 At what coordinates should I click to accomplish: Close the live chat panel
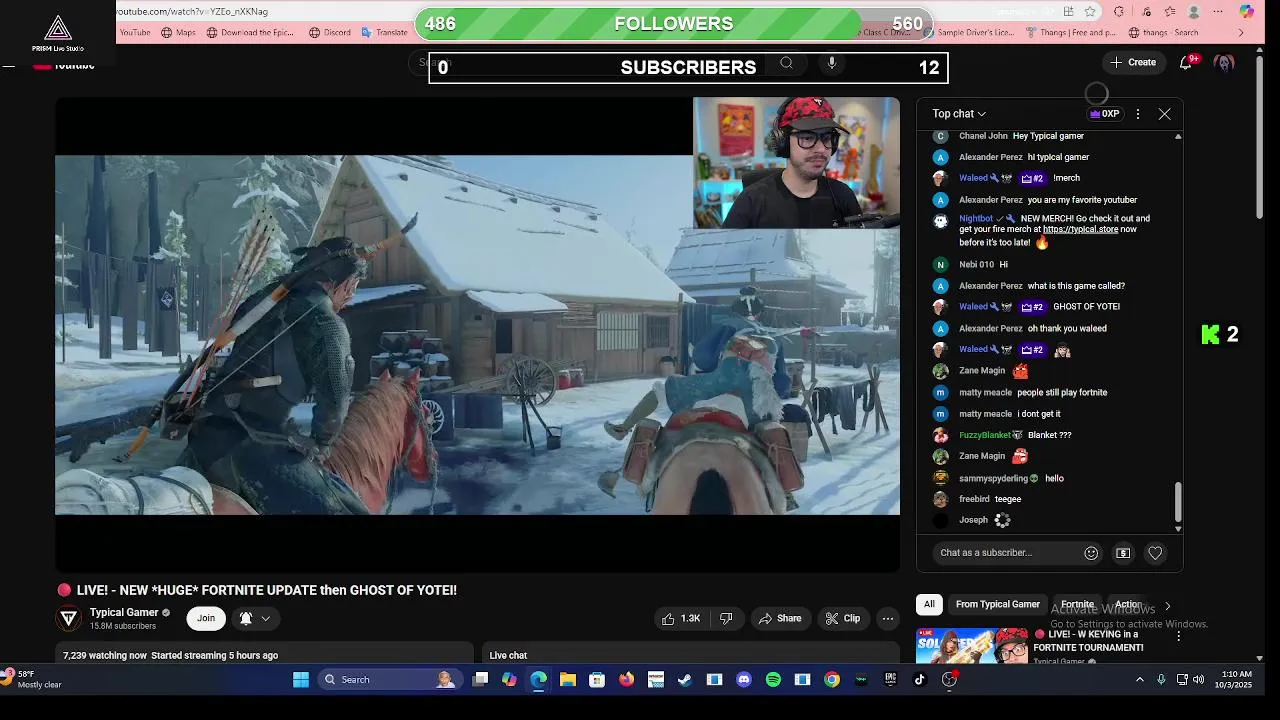[1165, 114]
